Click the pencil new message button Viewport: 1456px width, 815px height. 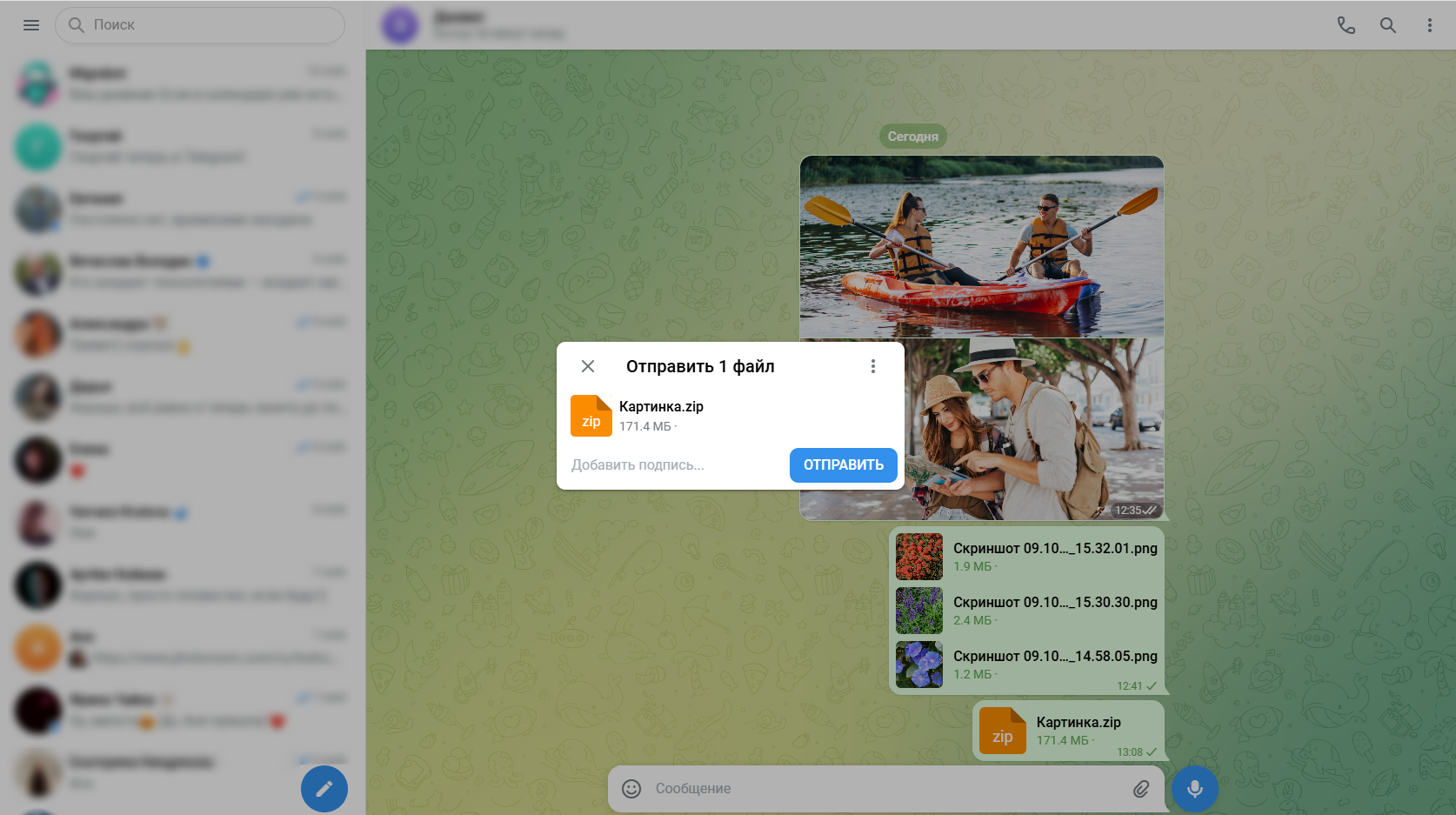(x=324, y=788)
